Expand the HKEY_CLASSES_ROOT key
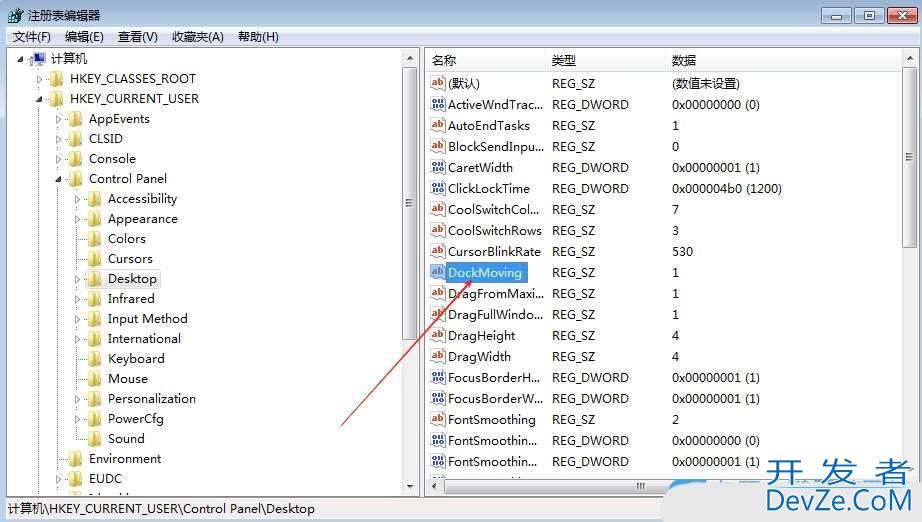Viewport: 922px width, 522px height. (x=39, y=79)
